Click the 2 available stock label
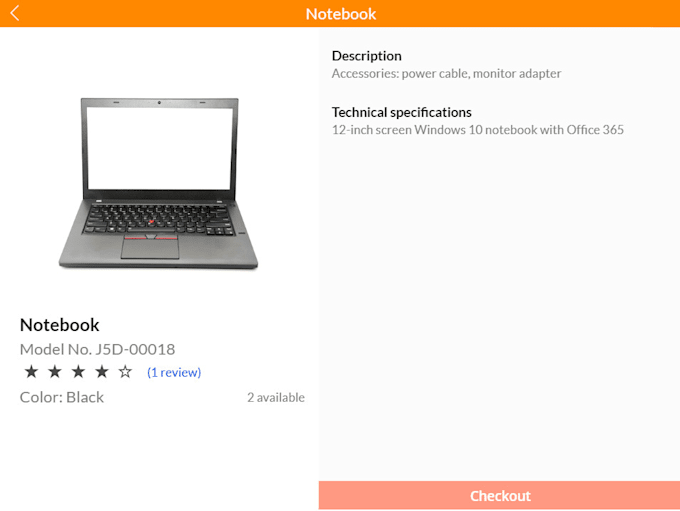Viewport: 680px width, 511px height. tap(276, 398)
